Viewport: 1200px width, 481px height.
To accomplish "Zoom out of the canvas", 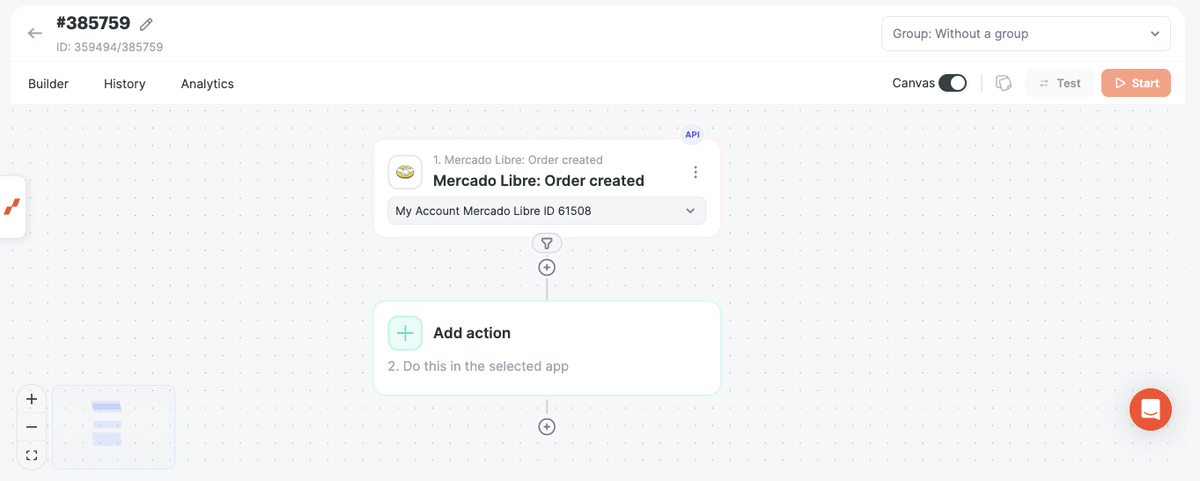I will pyautogui.click(x=32, y=427).
